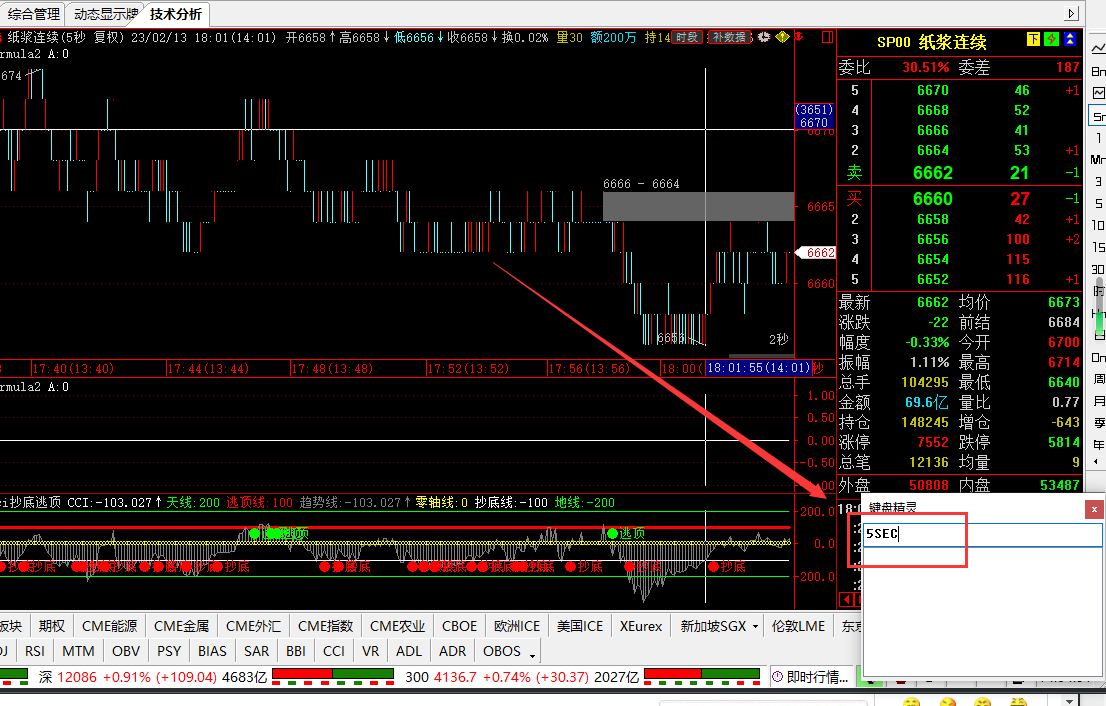Open the CME能源 market tab
This screenshot has width=1106, height=706.
pos(110,626)
